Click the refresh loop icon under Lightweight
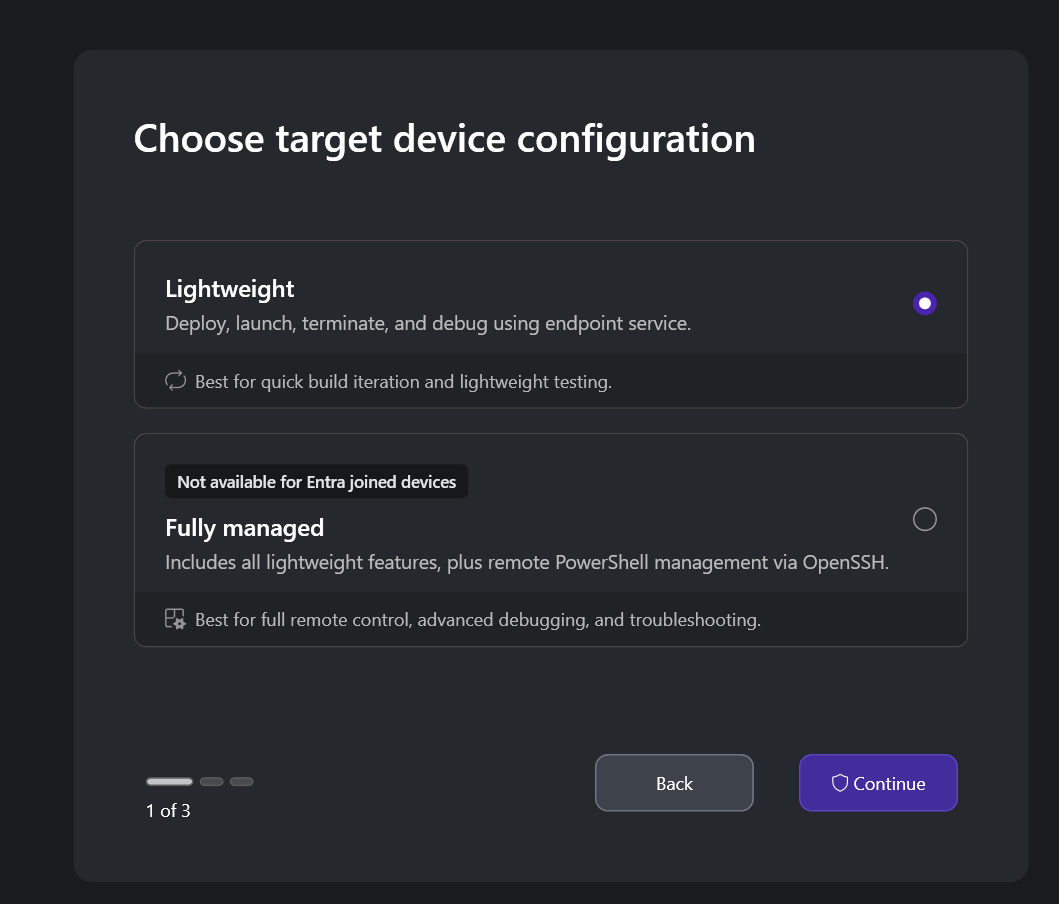Screen dimensions: 1059x904 point(176,381)
